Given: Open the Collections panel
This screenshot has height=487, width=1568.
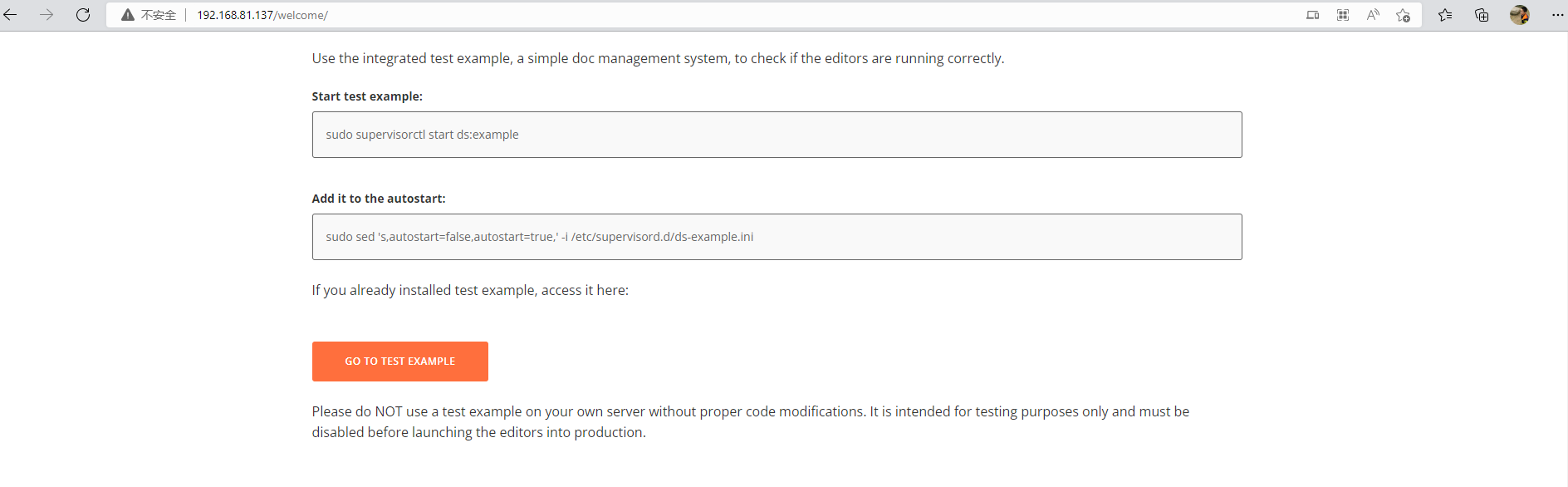Looking at the screenshot, I should (x=1482, y=15).
